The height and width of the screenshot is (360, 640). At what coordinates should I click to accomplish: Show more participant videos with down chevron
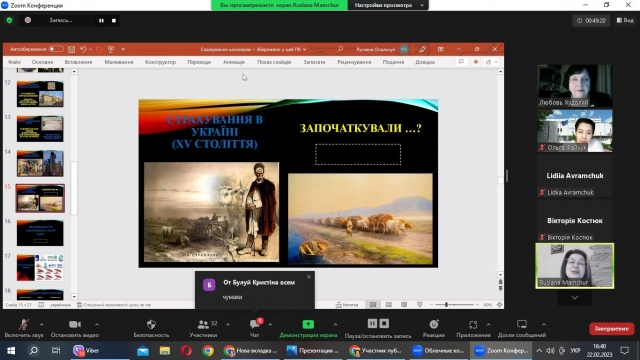pyautogui.click(x=575, y=298)
